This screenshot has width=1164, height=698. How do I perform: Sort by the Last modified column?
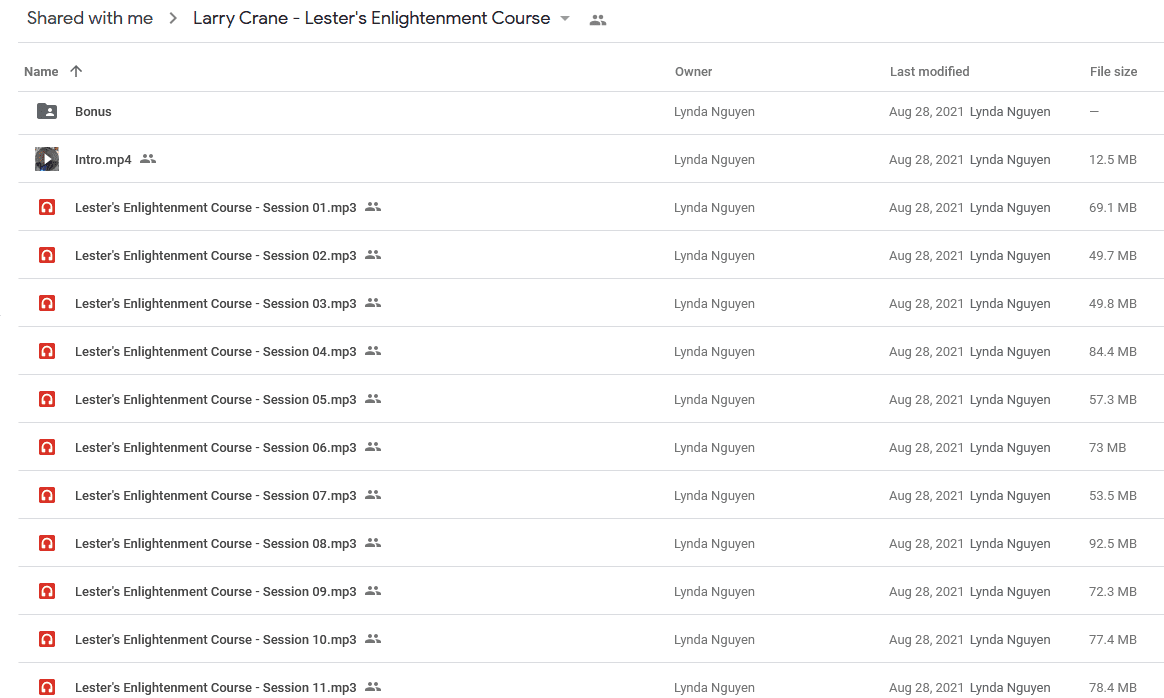click(929, 71)
